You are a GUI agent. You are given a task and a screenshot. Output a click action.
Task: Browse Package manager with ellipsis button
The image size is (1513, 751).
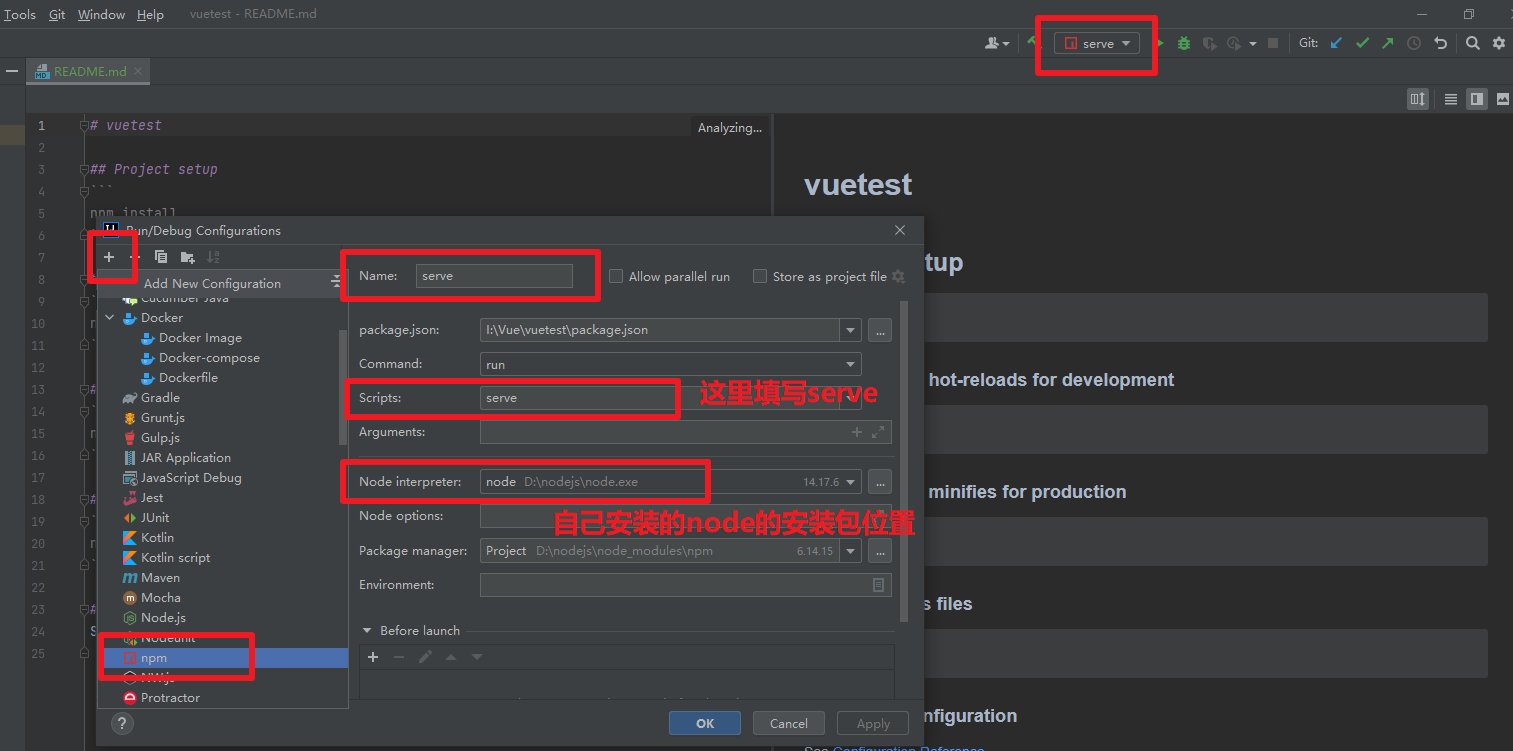pyautogui.click(x=879, y=551)
